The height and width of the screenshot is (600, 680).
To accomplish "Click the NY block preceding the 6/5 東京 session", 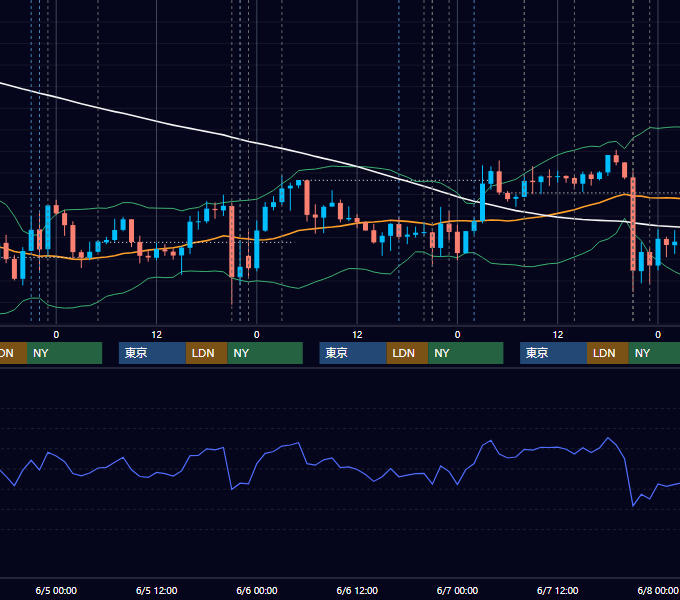I will tap(64, 353).
